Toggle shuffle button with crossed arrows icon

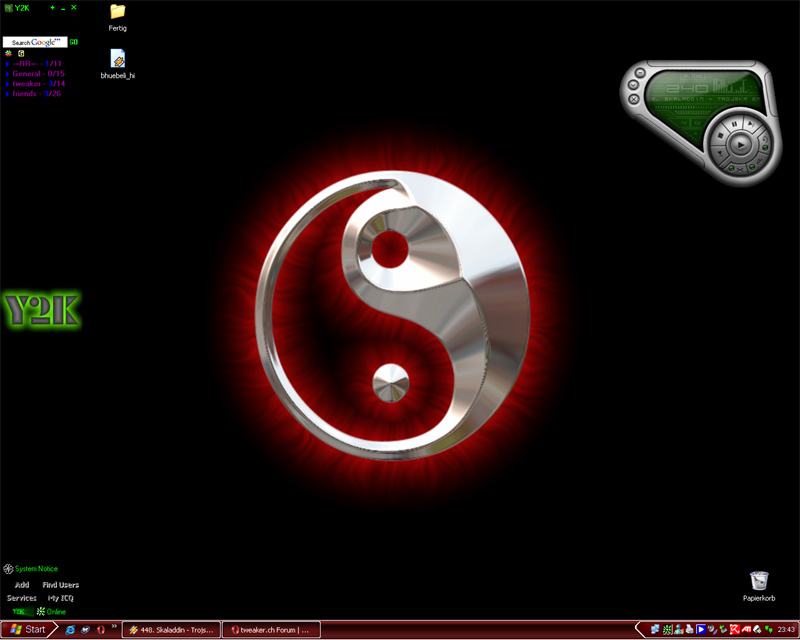click(x=739, y=169)
